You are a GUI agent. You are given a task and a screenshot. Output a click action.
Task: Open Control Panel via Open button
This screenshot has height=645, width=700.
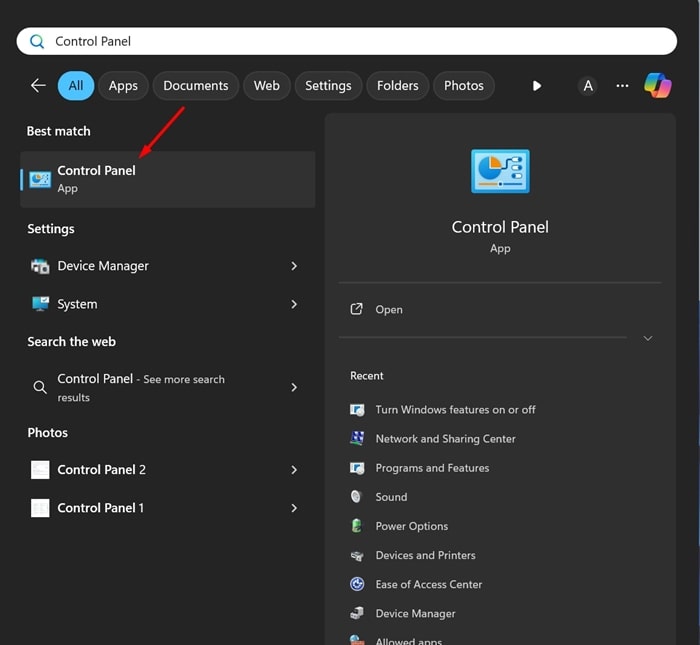pyautogui.click(x=388, y=310)
